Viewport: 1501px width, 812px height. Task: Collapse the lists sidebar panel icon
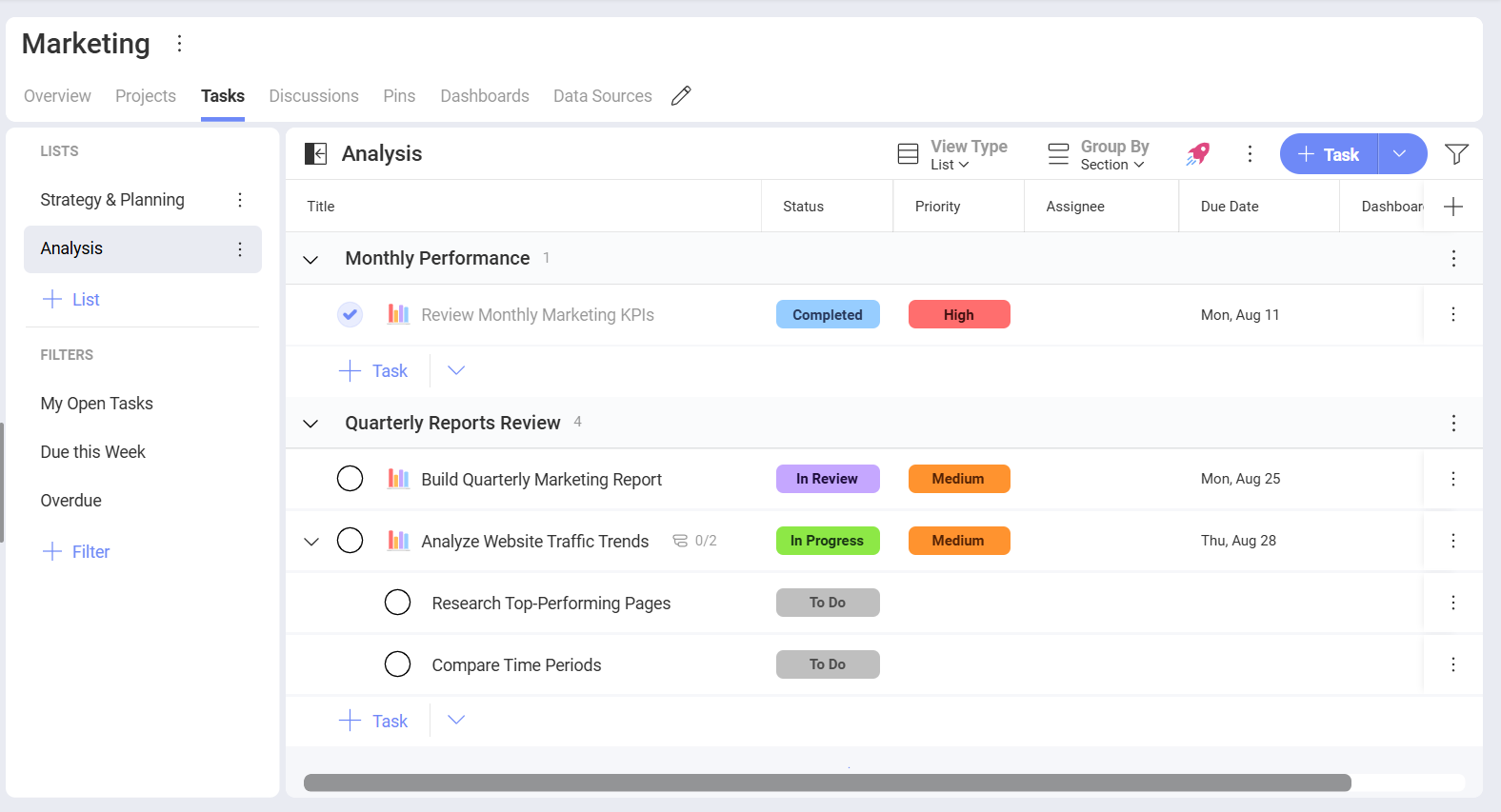coord(315,154)
